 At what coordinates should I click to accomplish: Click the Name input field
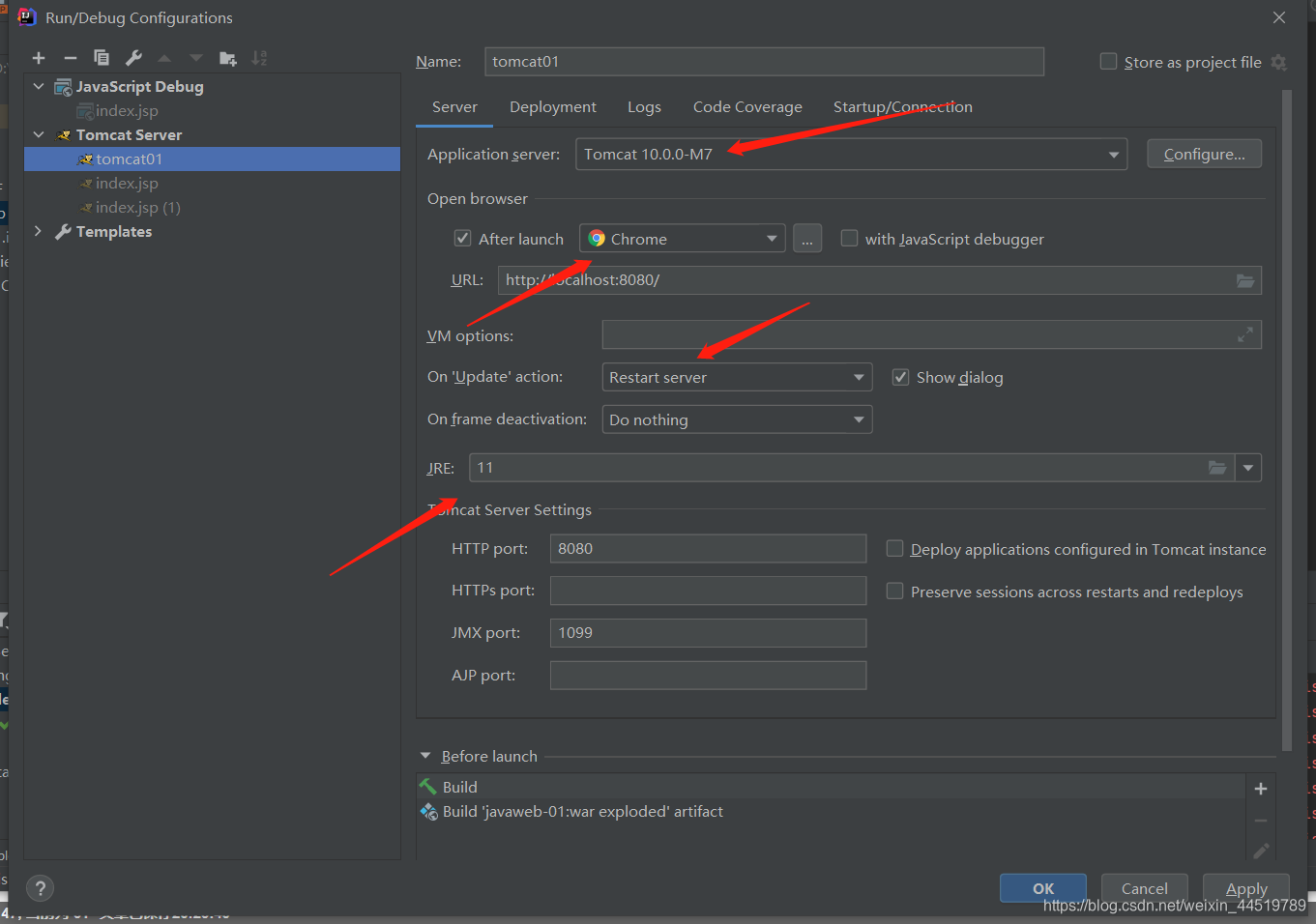[x=764, y=62]
